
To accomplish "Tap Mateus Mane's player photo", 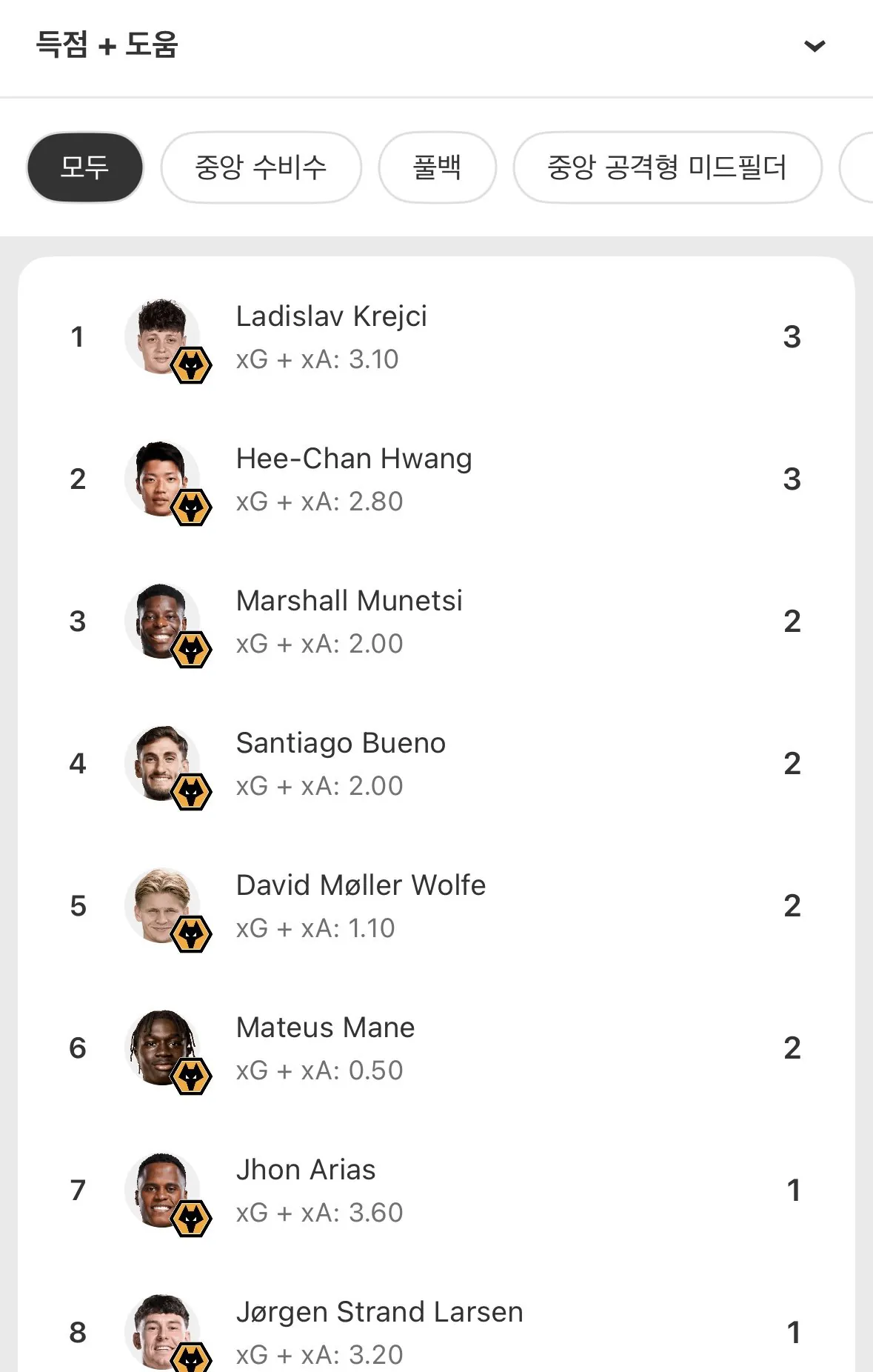I will [x=161, y=1047].
